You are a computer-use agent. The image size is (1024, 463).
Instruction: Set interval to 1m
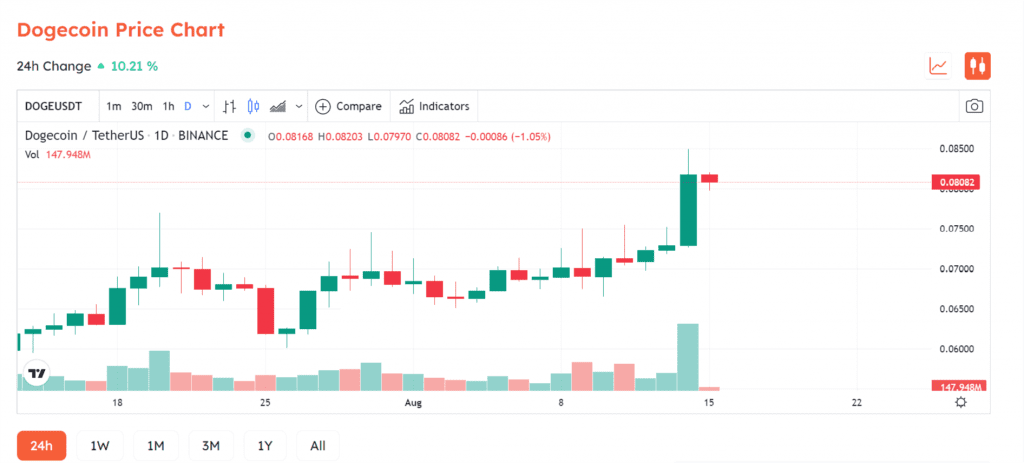click(x=114, y=106)
